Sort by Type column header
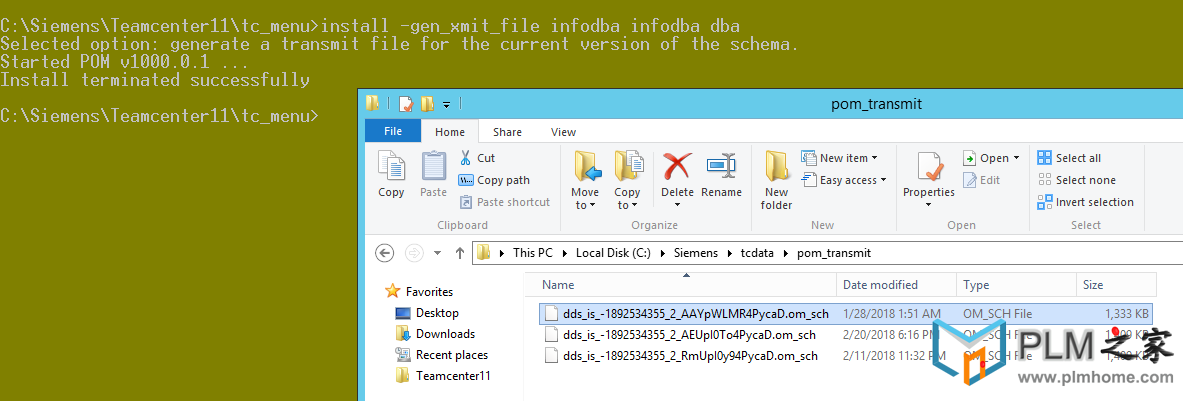The image size is (1183, 401). (x=1016, y=285)
